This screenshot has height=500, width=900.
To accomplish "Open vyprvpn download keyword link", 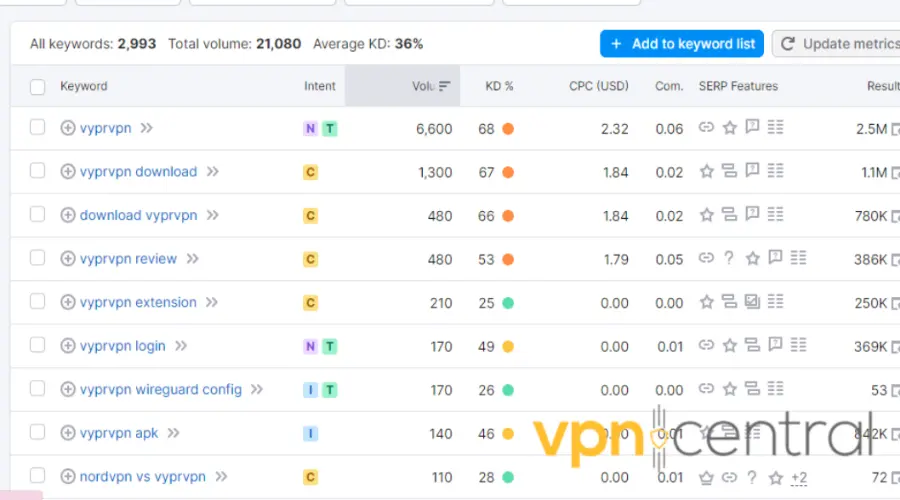I will (138, 172).
